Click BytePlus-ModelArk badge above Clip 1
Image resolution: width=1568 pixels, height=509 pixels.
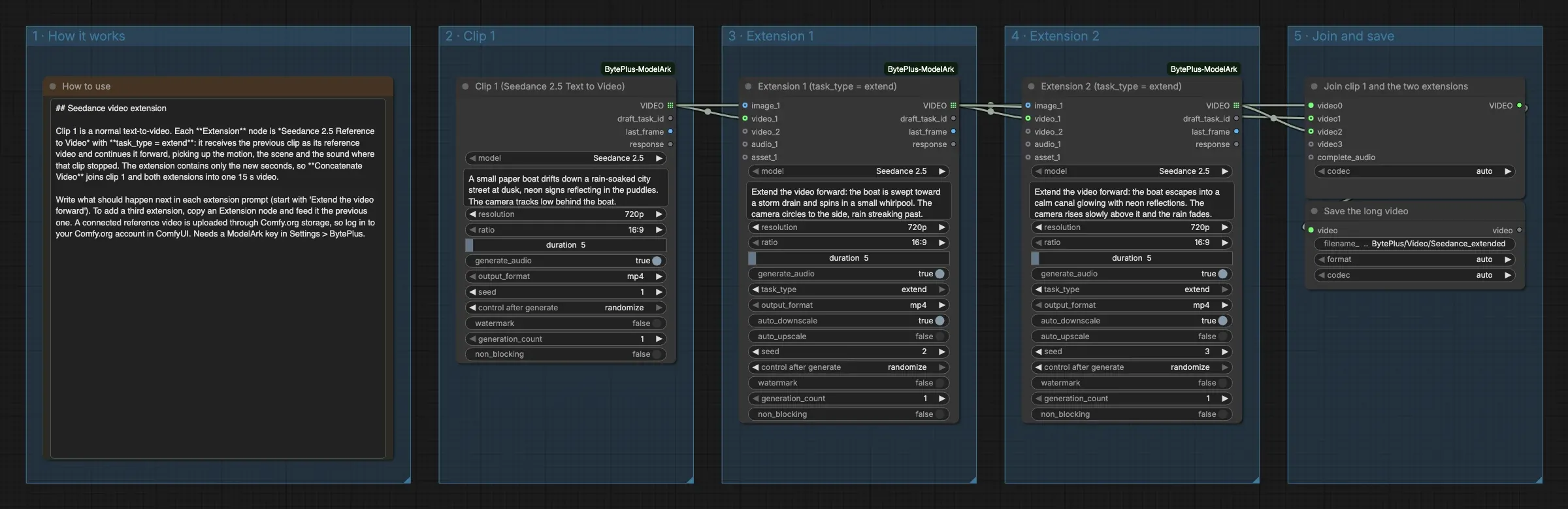tap(638, 69)
